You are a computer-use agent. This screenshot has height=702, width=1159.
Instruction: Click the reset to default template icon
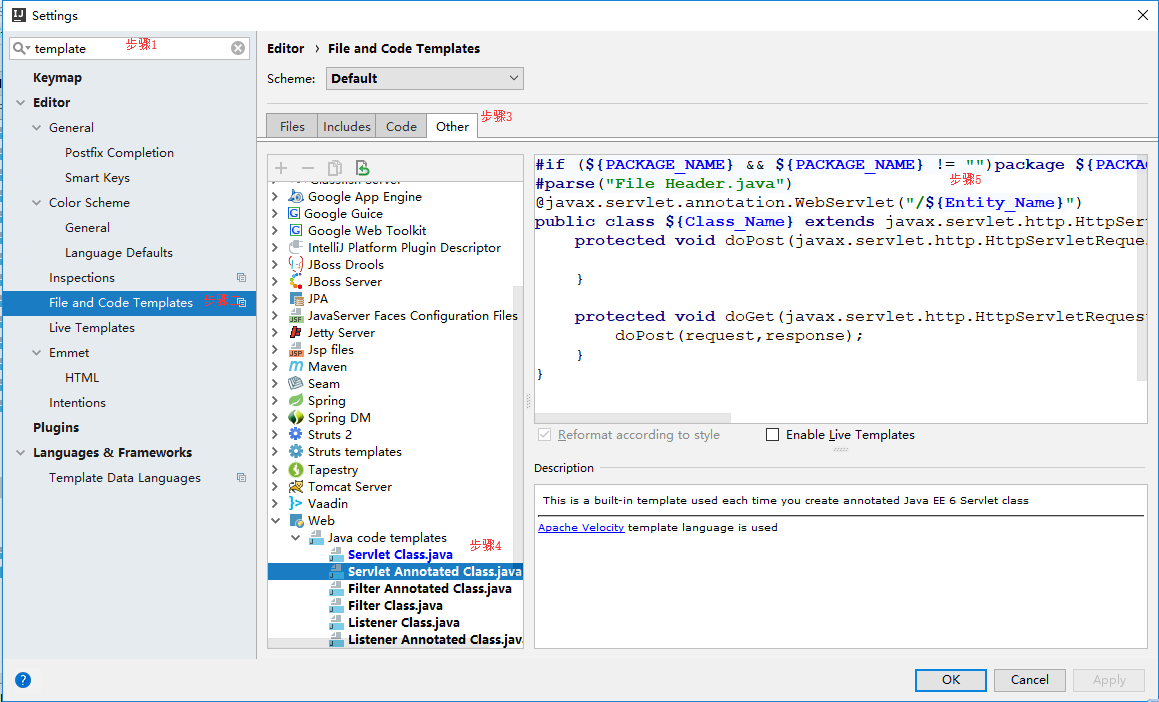(362, 168)
